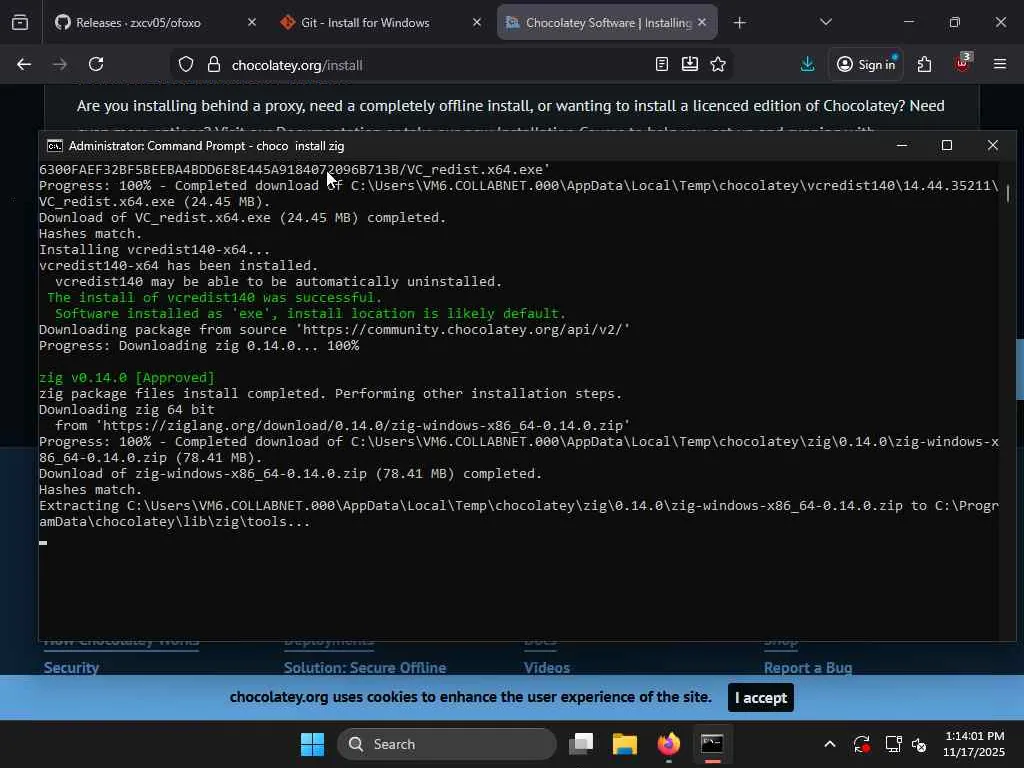Viewport: 1024px width, 768px height.
Task: Open the clock and date flyout
Action: click(974, 744)
